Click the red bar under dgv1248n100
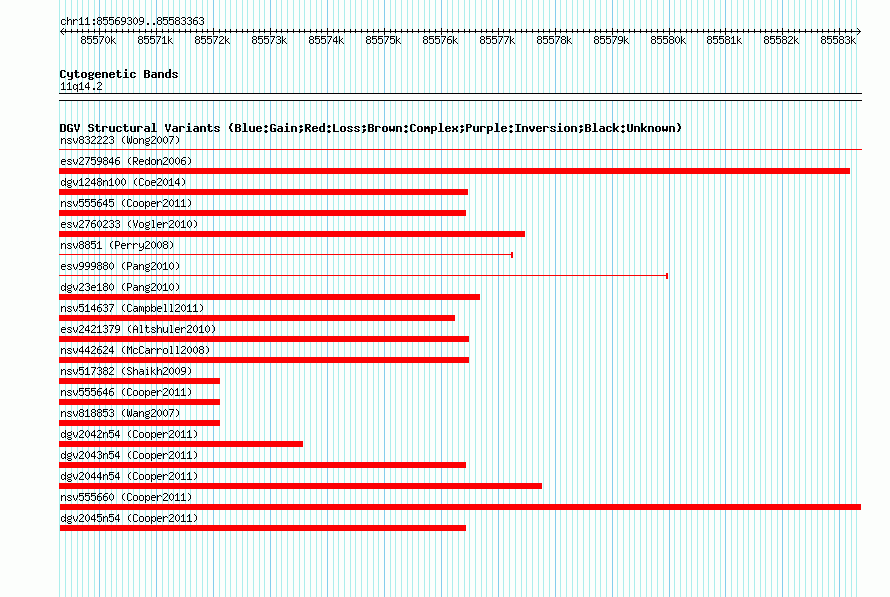Viewport: 890px width, 597px height. [263, 192]
